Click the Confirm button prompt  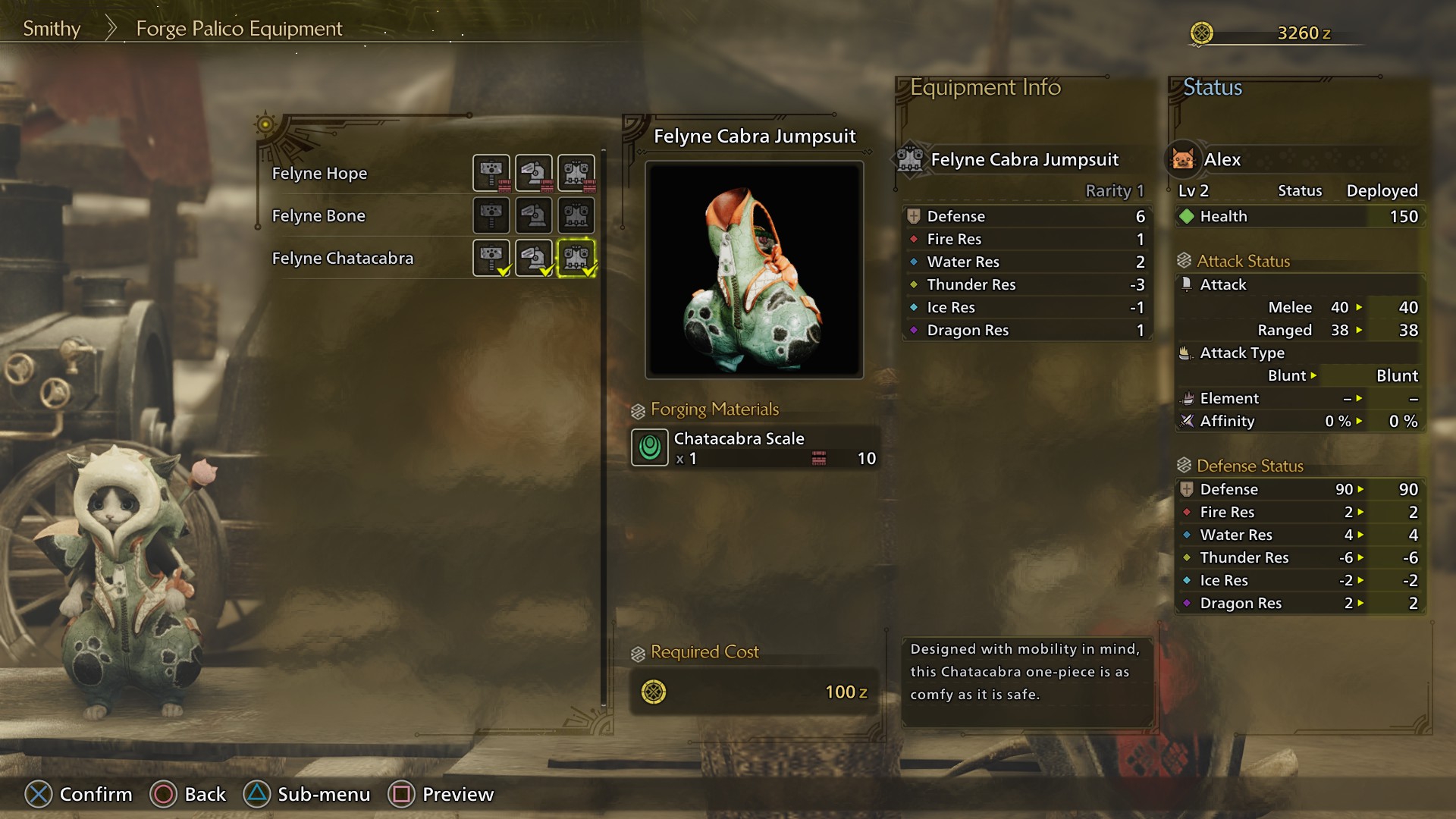[78, 794]
